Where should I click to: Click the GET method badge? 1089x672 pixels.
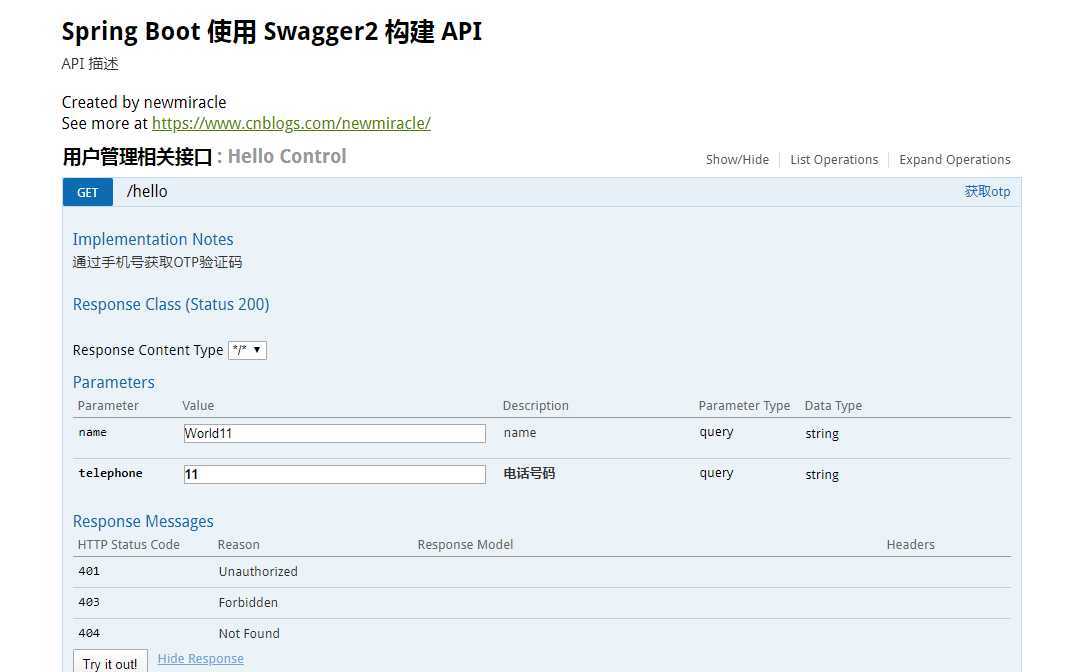coord(88,192)
